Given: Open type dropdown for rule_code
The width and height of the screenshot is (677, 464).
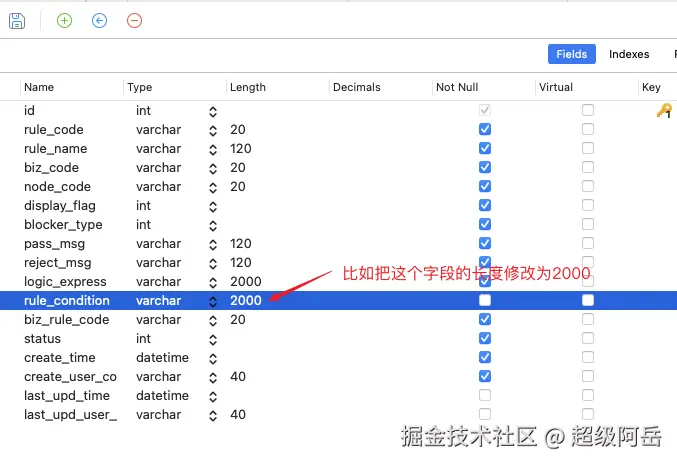Looking at the screenshot, I should [213, 131].
